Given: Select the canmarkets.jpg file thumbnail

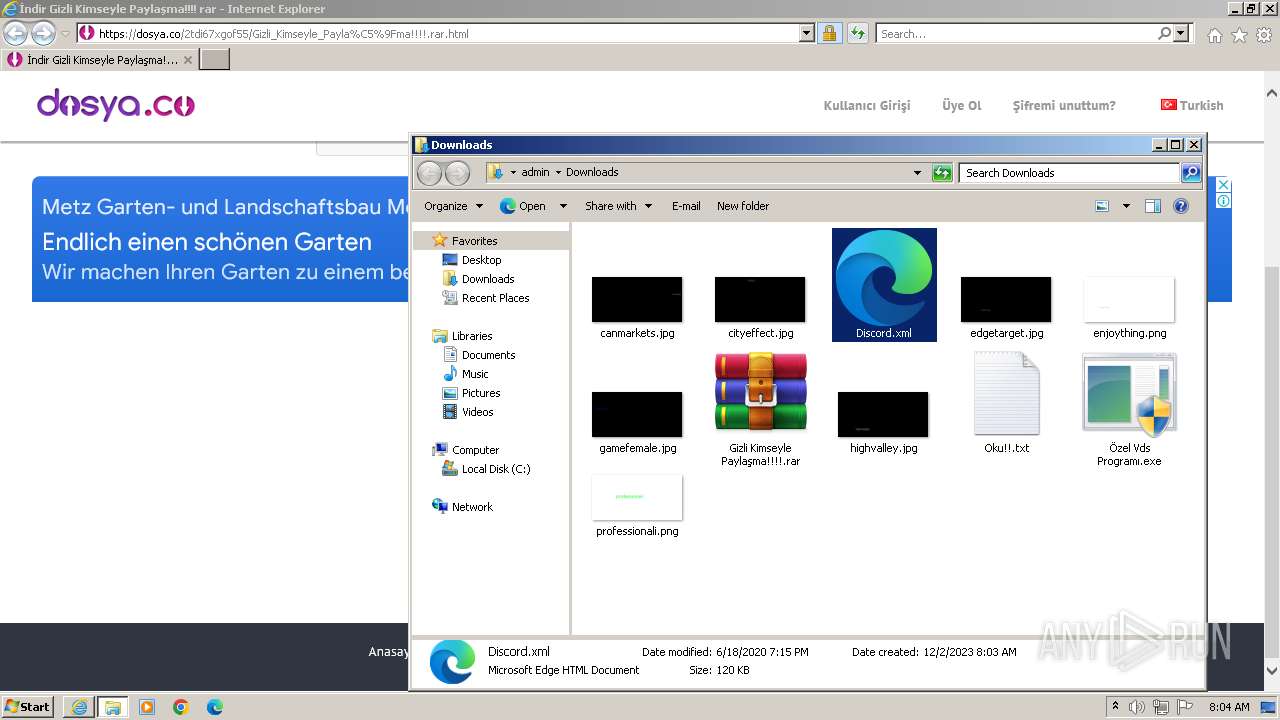Looking at the screenshot, I should (637, 300).
